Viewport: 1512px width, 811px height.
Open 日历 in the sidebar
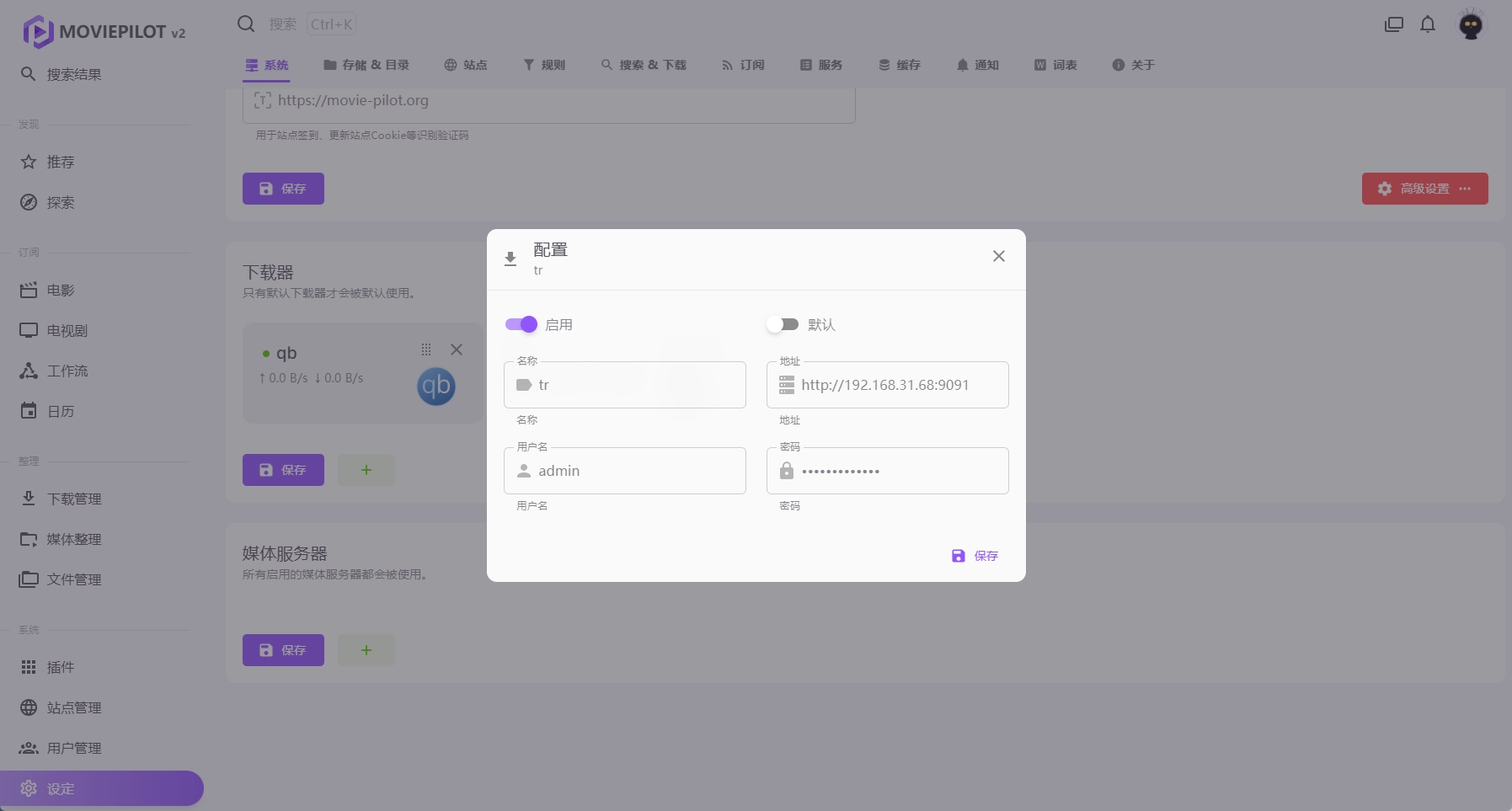pyautogui.click(x=102, y=411)
